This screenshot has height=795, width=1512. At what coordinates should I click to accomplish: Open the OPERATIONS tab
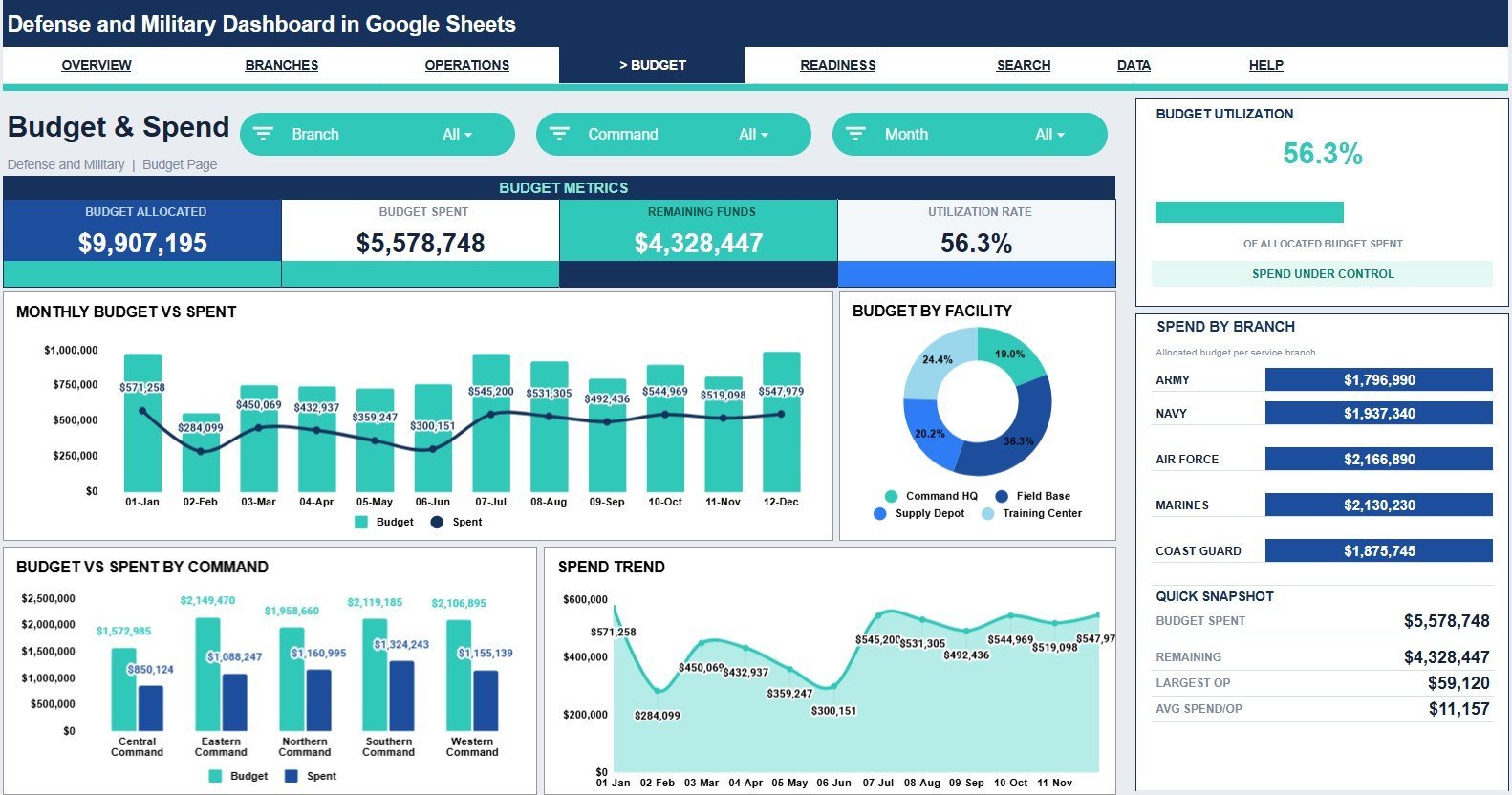(x=467, y=65)
